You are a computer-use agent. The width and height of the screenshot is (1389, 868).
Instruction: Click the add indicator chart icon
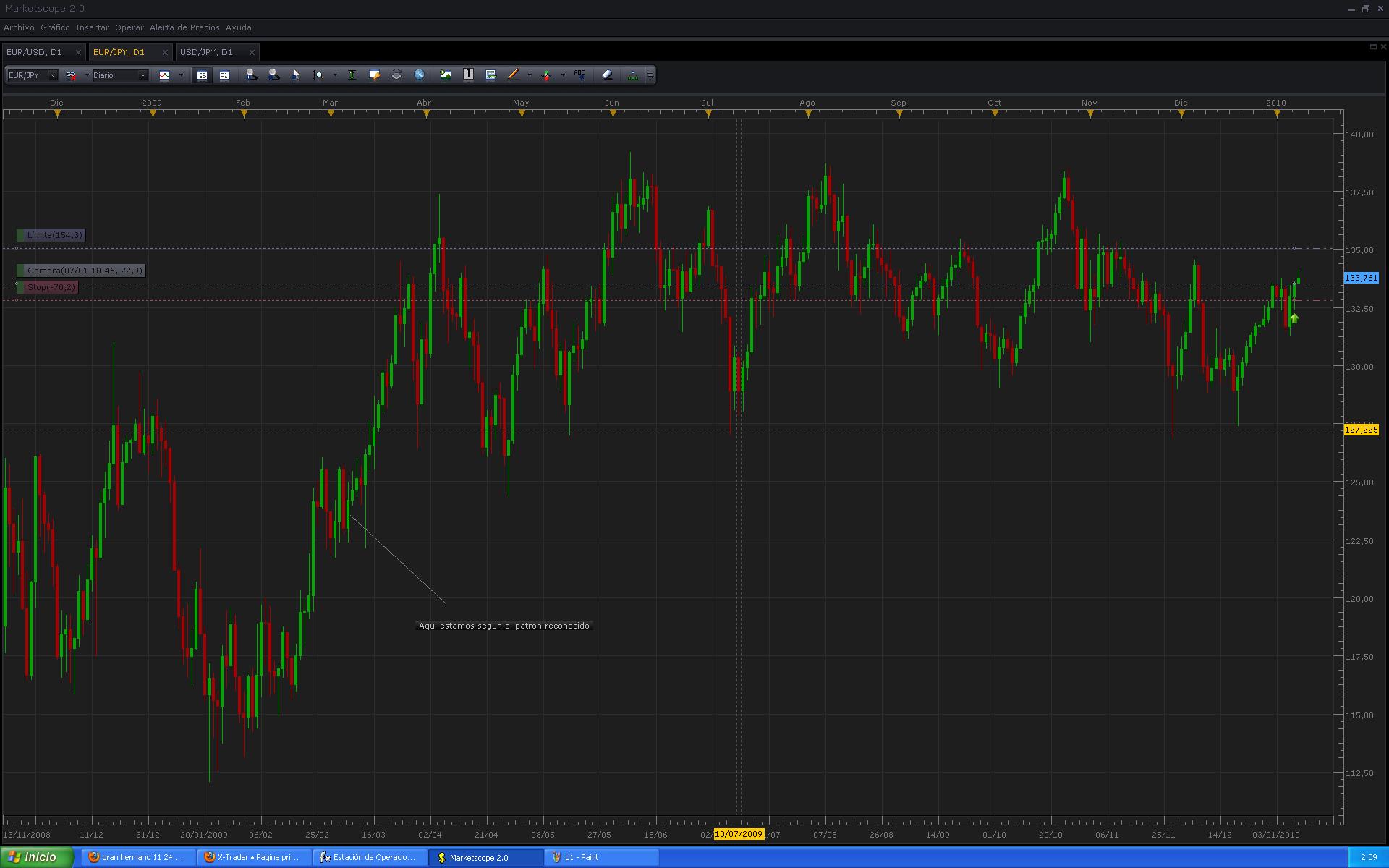pos(446,75)
